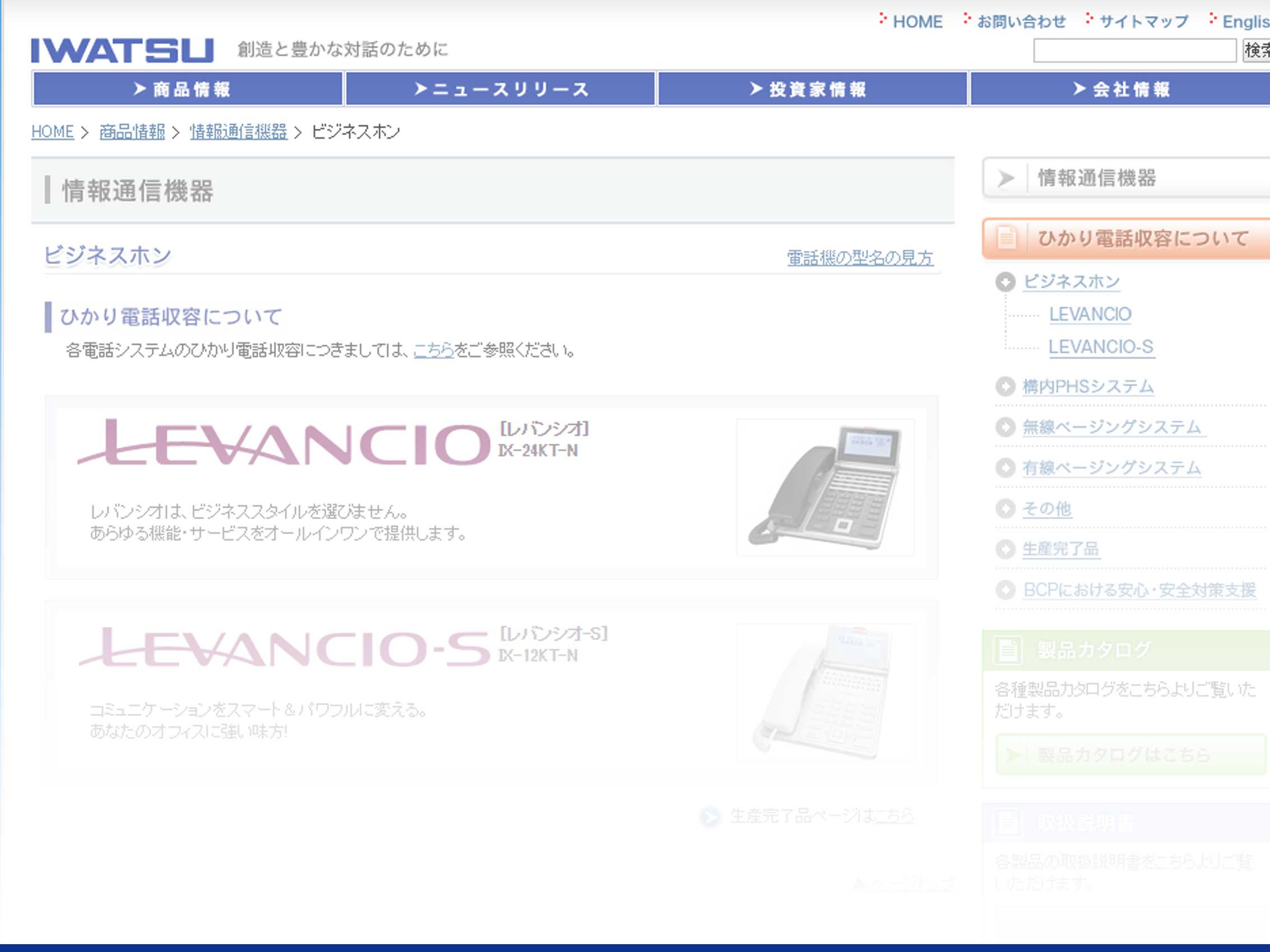Open the ビジネスホン sidebar link
1270x952 pixels.
pyautogui.click(x=1071, y=282)
